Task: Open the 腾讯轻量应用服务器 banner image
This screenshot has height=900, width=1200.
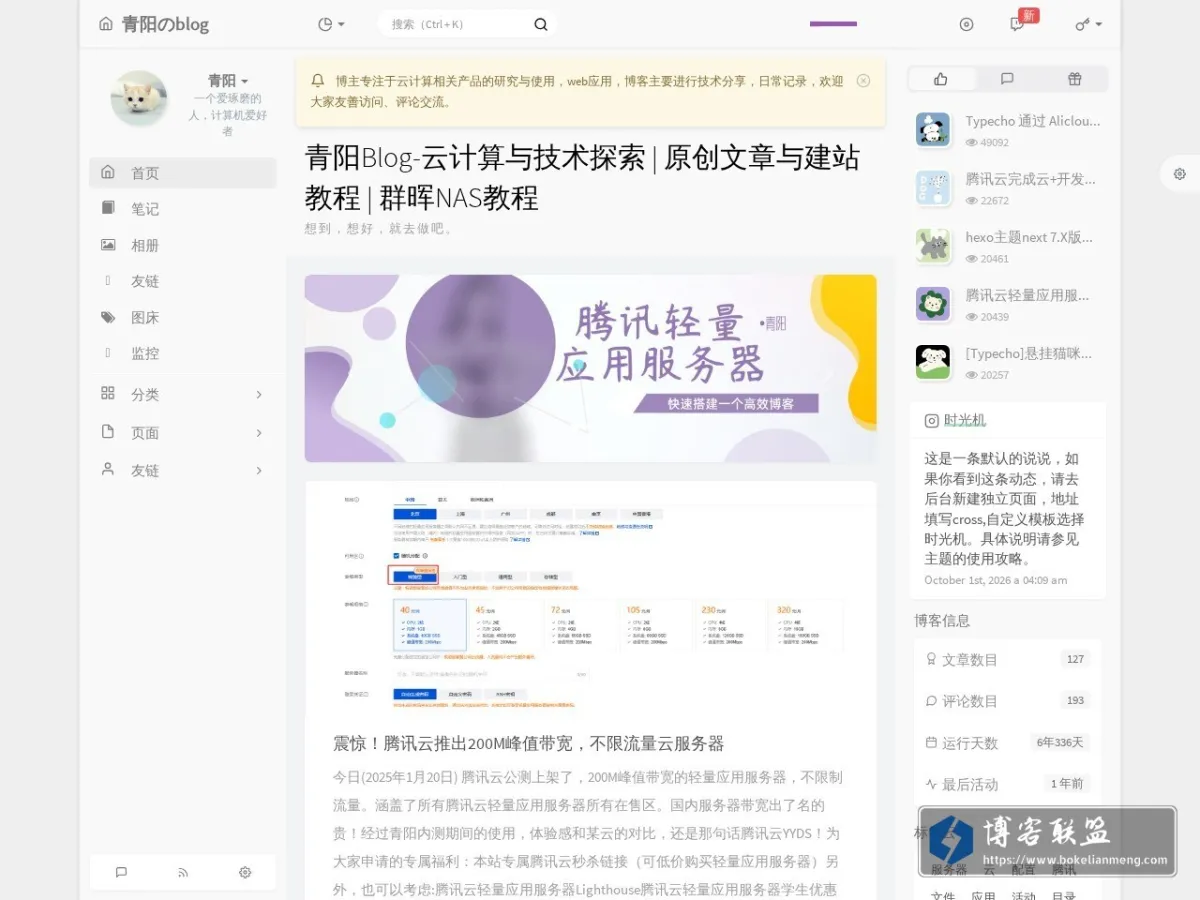Action: tap(590, 368)
